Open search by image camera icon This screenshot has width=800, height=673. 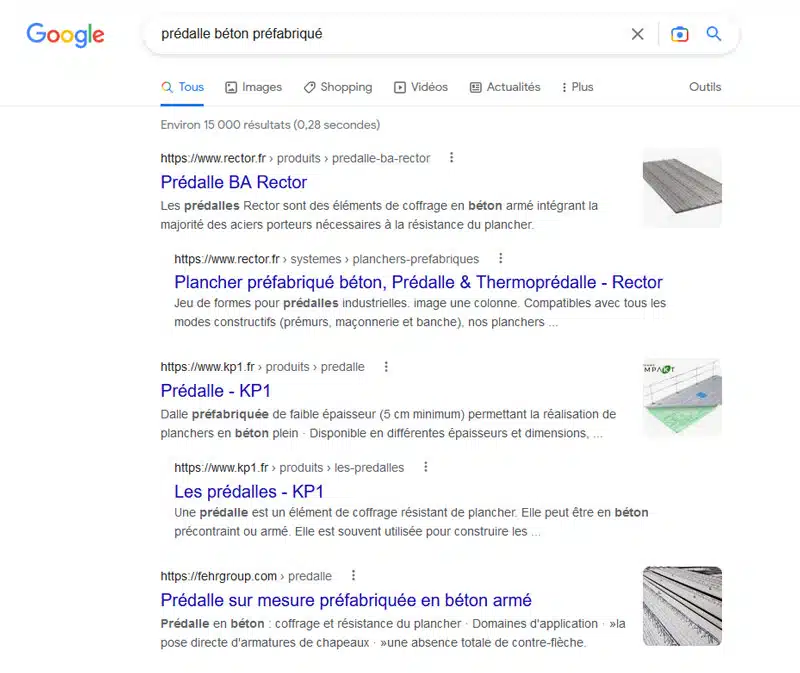pos(679,34)
